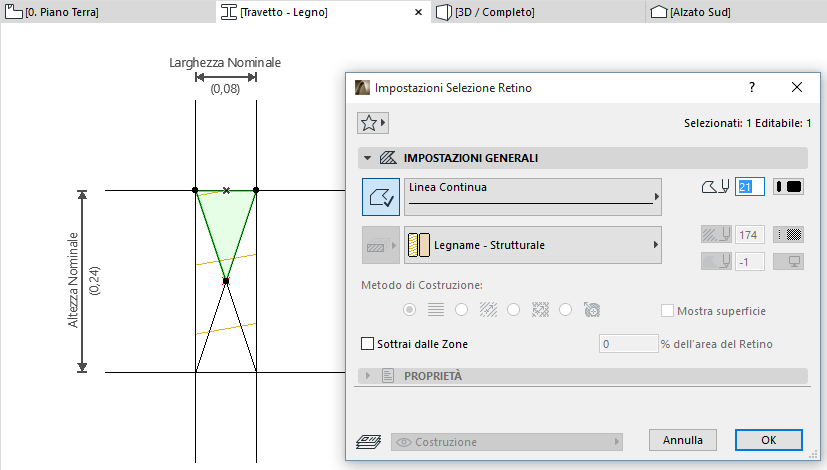827x470 pixels.
Task: Open the Linea Continua line type dropdown
Action: (x=534, y=197)
